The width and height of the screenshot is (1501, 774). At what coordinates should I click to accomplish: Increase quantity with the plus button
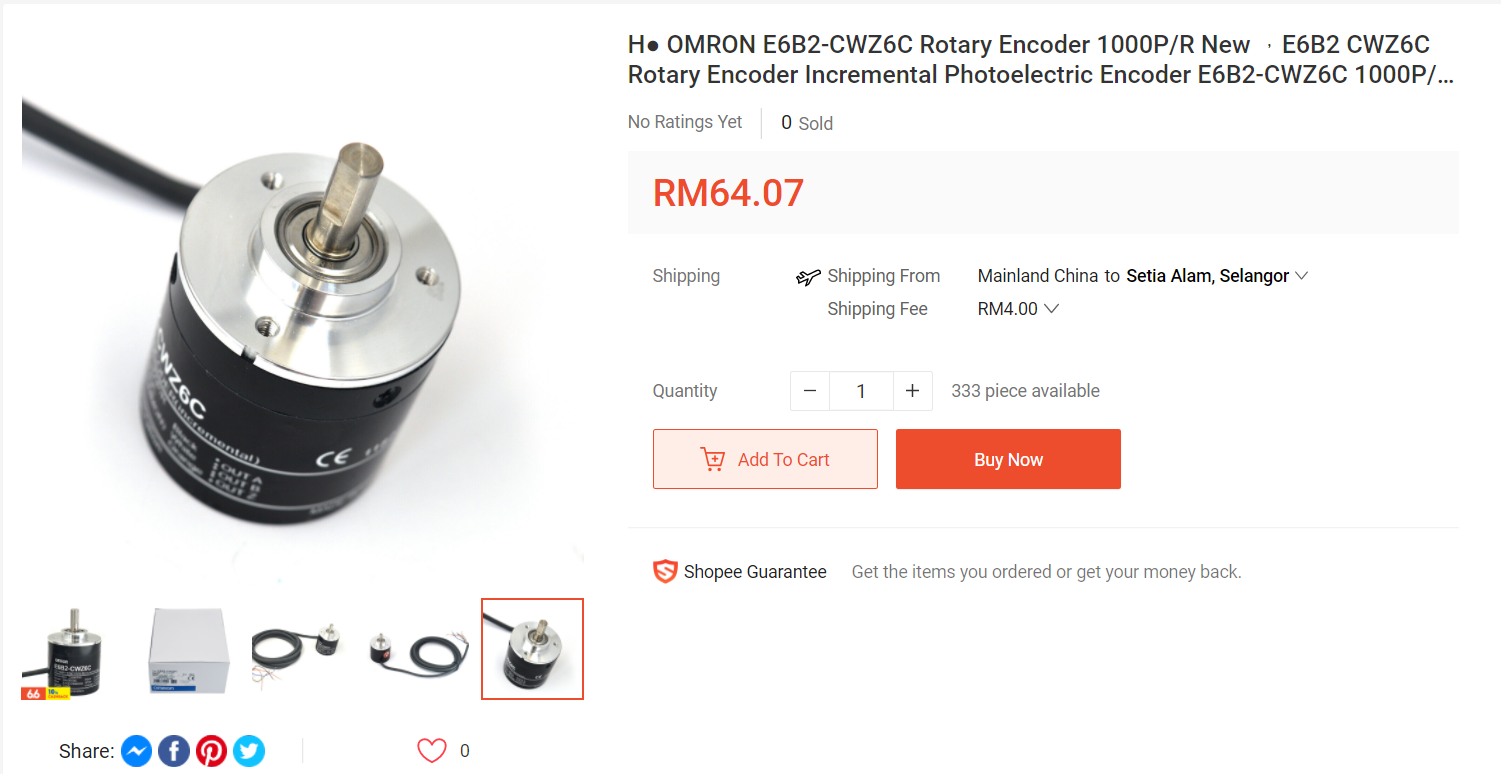(x=912, y=391)
